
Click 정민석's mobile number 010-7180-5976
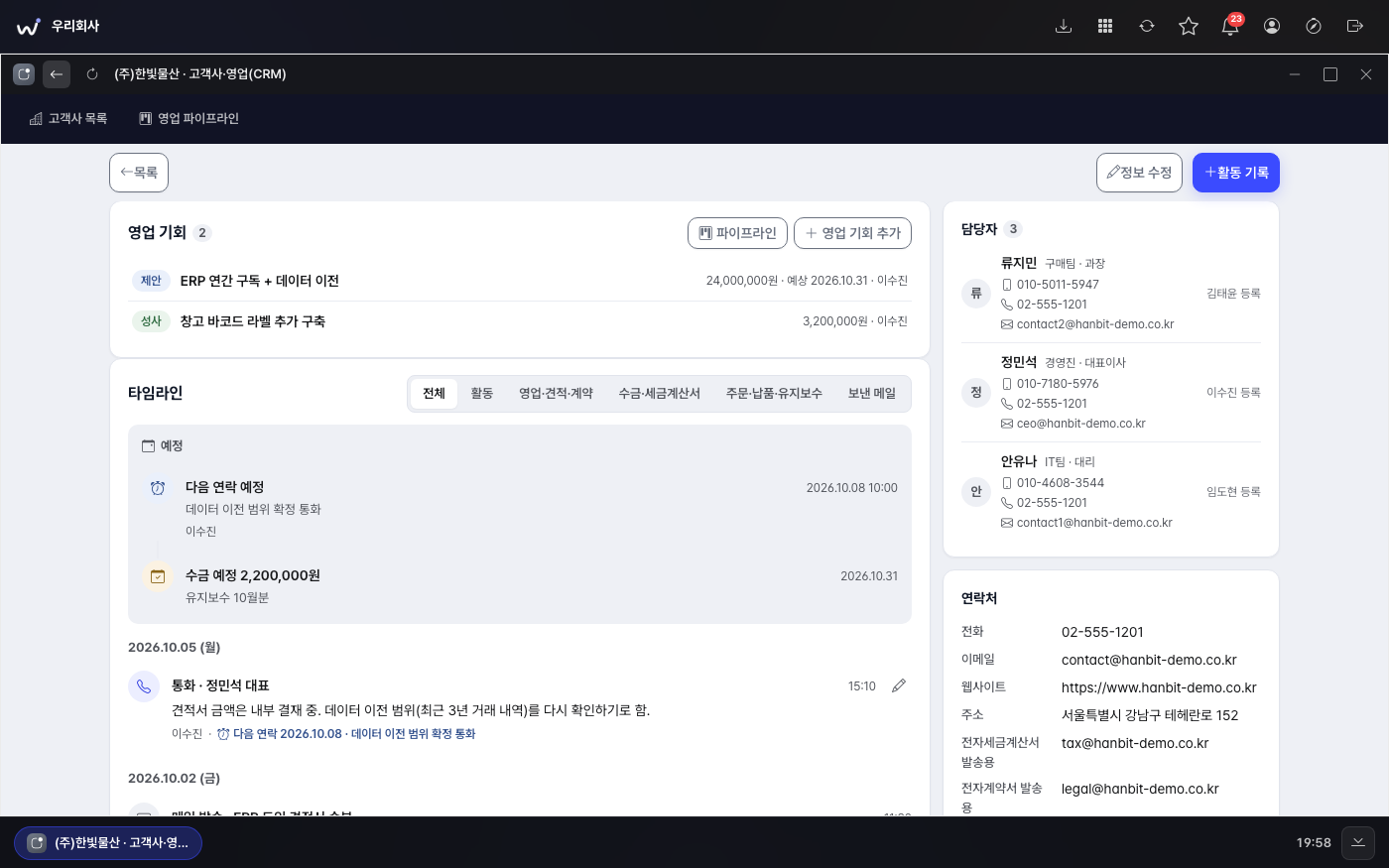click(1058, 384)
